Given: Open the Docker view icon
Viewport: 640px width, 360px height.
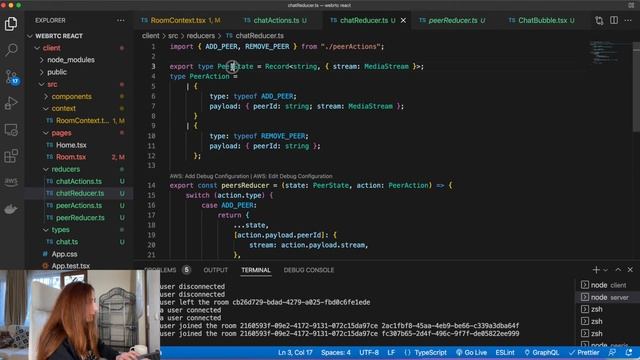Looking at the screenshot, I should click(x=11, y=209).
